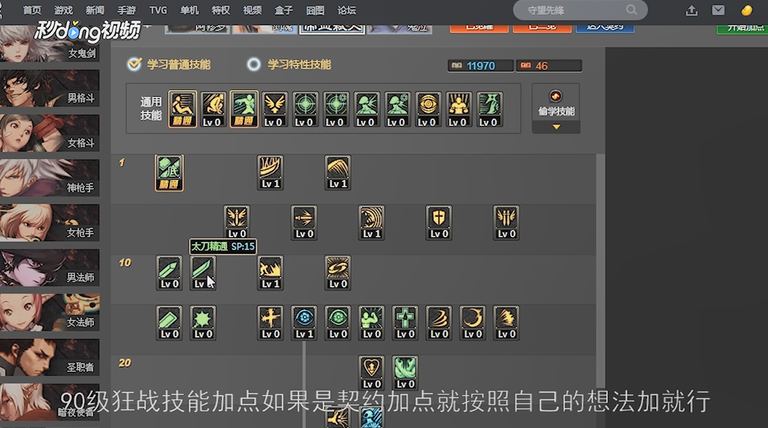
Task: Choose the 女格斗 character class
Action: click(49, 133)
